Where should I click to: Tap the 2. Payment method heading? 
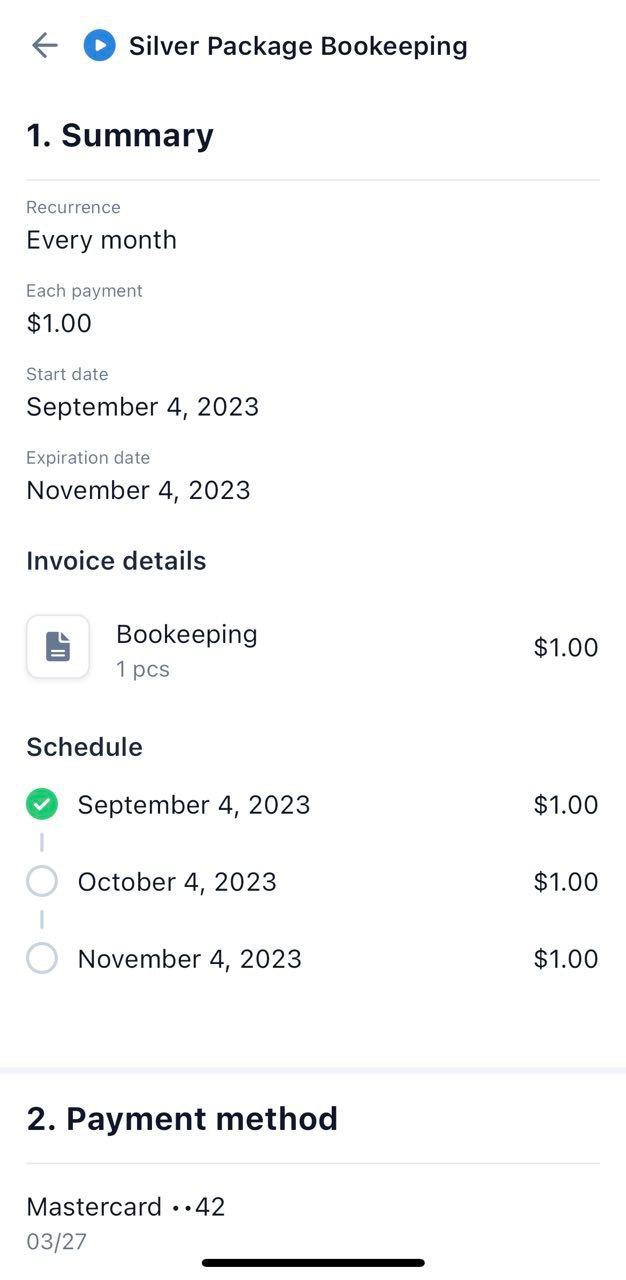[x=182, y=1119]
